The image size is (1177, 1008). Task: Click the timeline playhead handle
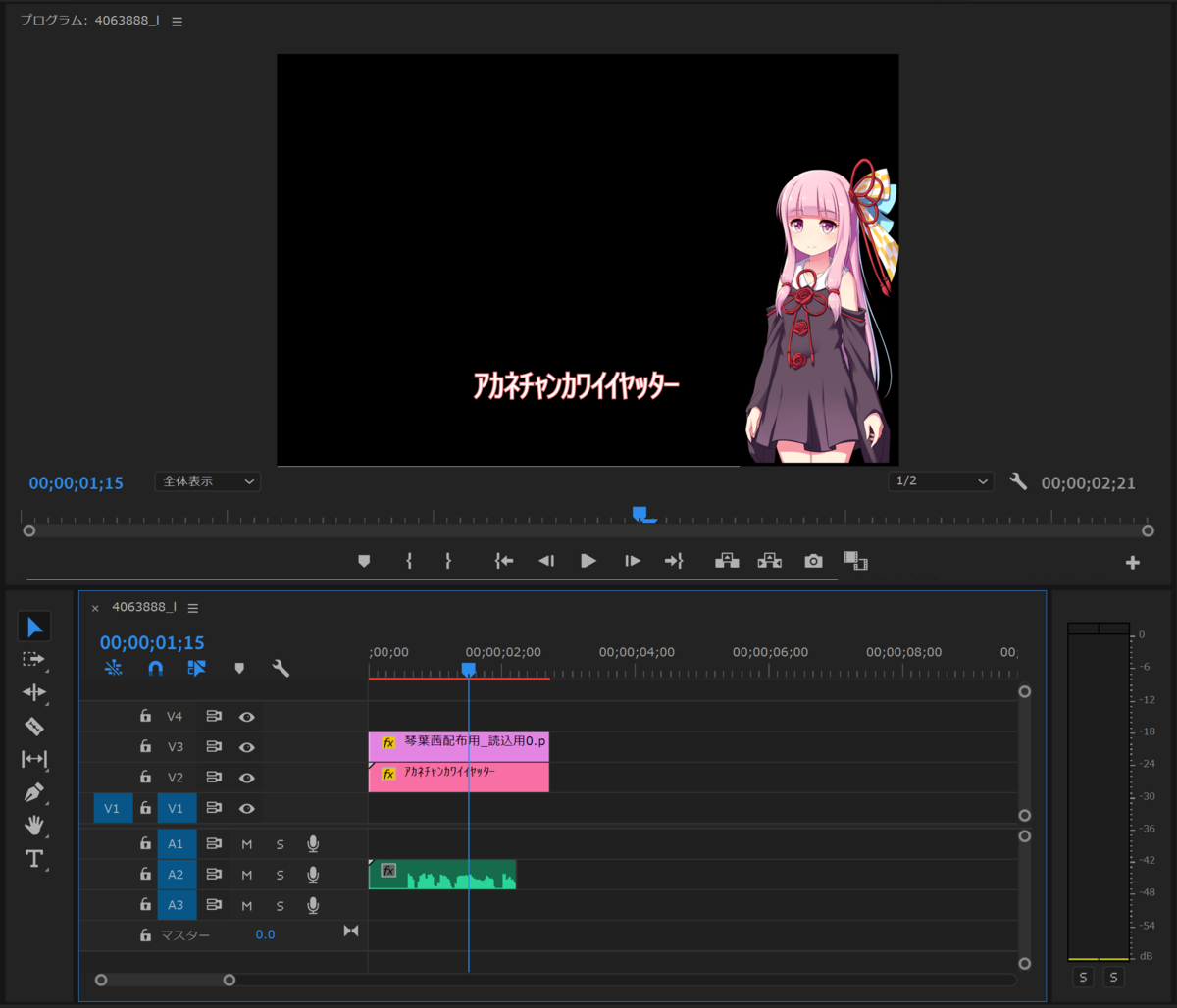click(469, 669)
